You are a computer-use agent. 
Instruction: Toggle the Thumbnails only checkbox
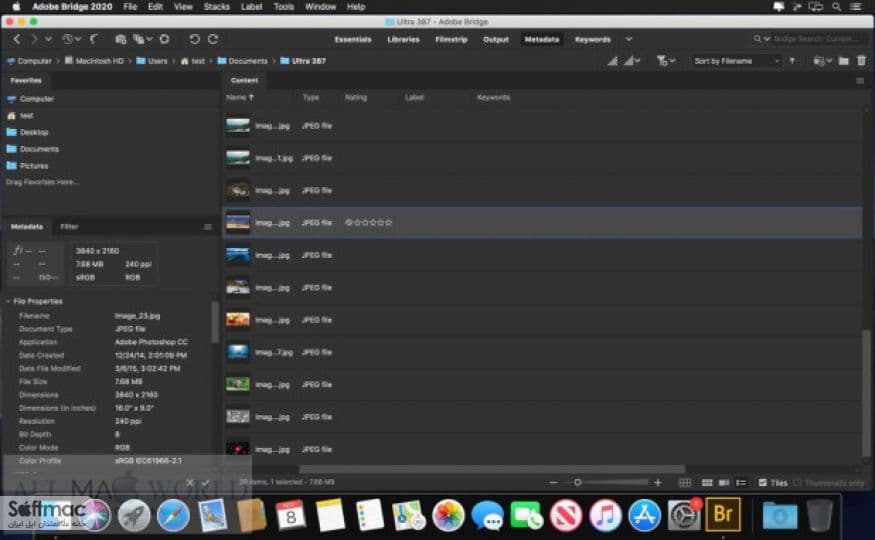(x=797, y=483)
